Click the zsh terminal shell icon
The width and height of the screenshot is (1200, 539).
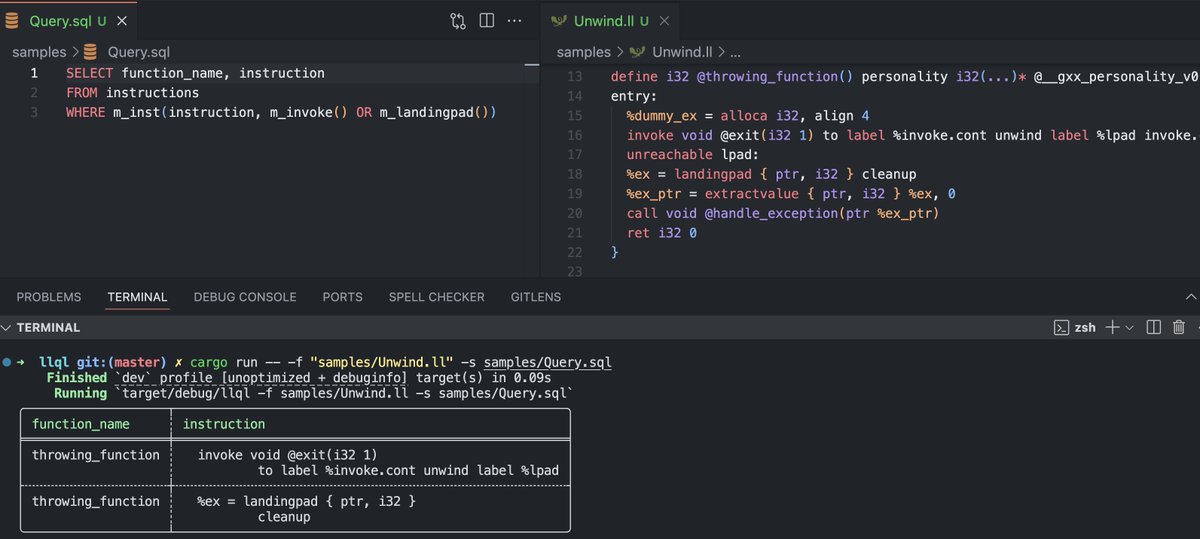[x=1062, y=327]
